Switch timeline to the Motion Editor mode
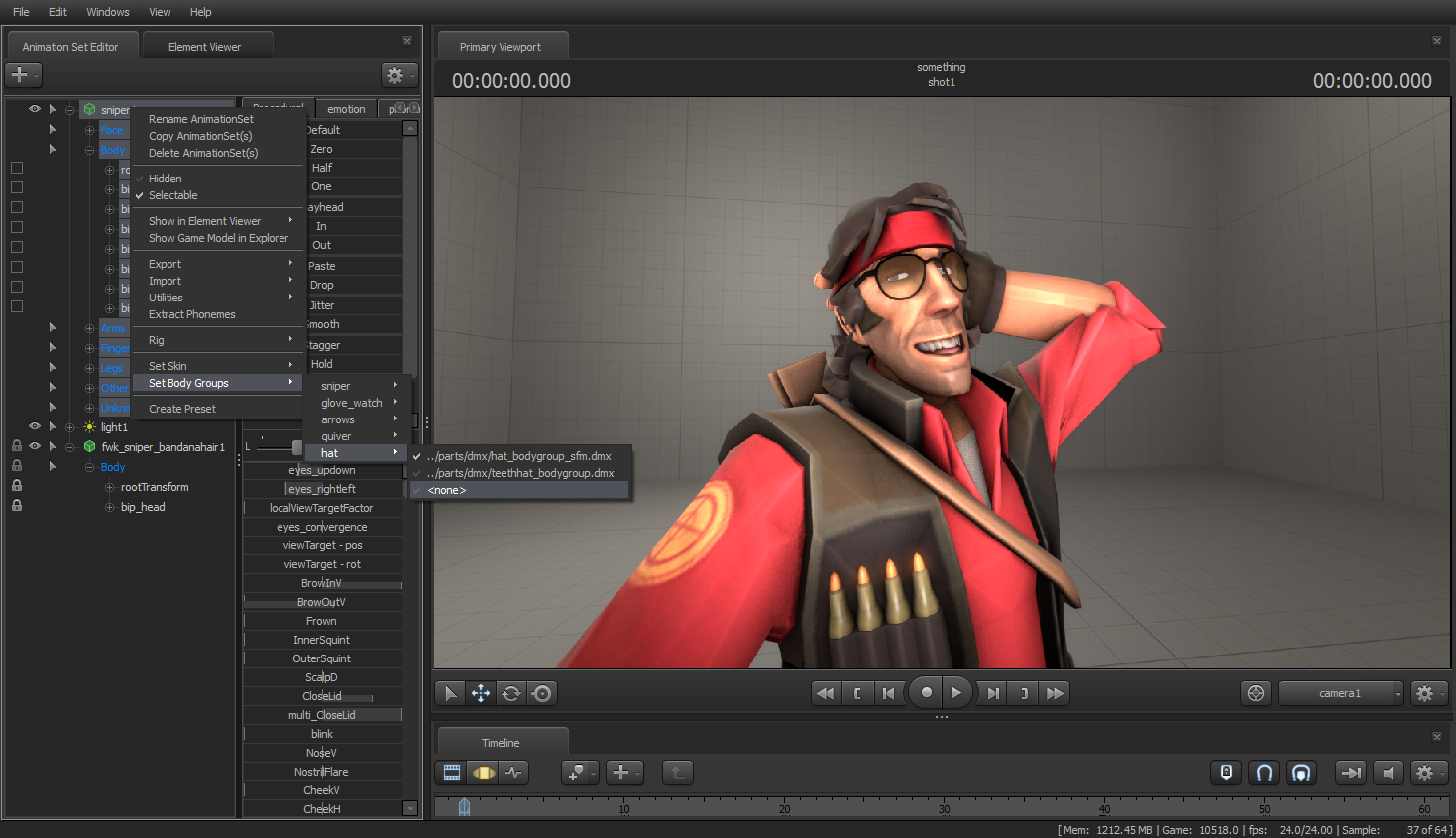The height and width of the screenshot is (838, 1456). [484, 773]
